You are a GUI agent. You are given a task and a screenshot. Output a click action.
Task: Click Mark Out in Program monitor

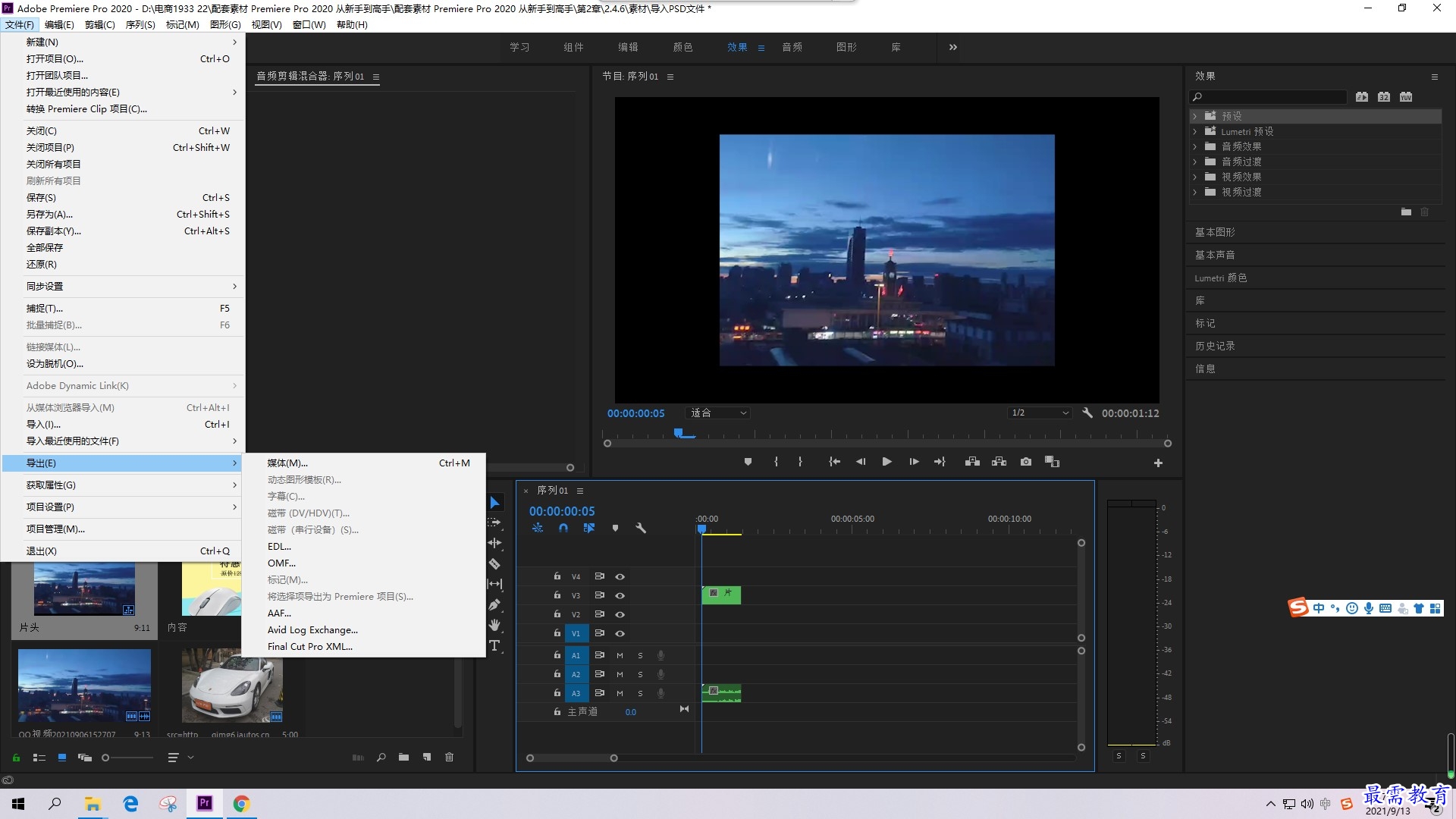click(800, 462)
